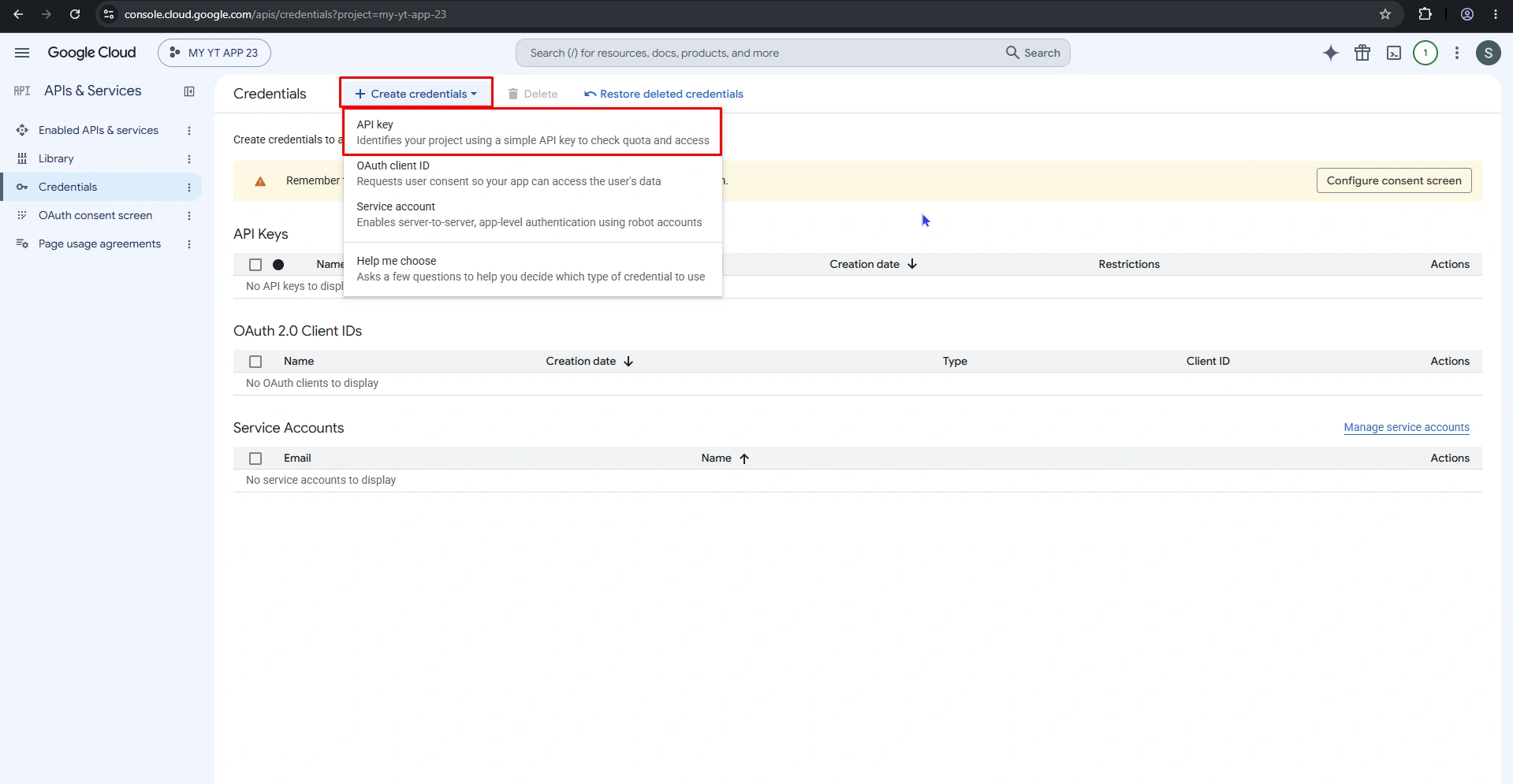Screen dimensions: 1513x784
Task: Sort OAuth clients by Creation date arrow
Action: click(x=628, y=361)
